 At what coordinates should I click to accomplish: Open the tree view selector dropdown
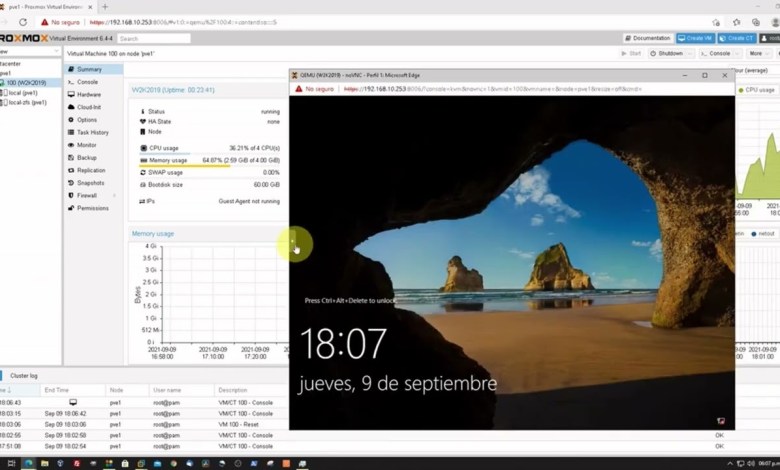[x=56, y=51]
